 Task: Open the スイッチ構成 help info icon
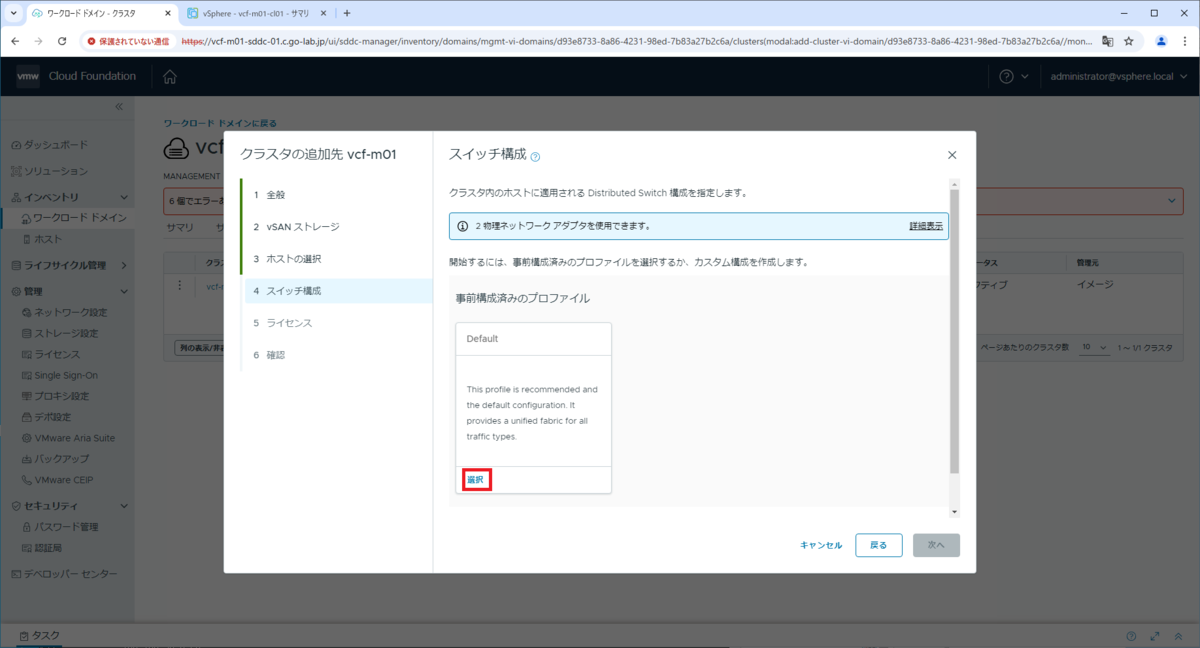536,157
